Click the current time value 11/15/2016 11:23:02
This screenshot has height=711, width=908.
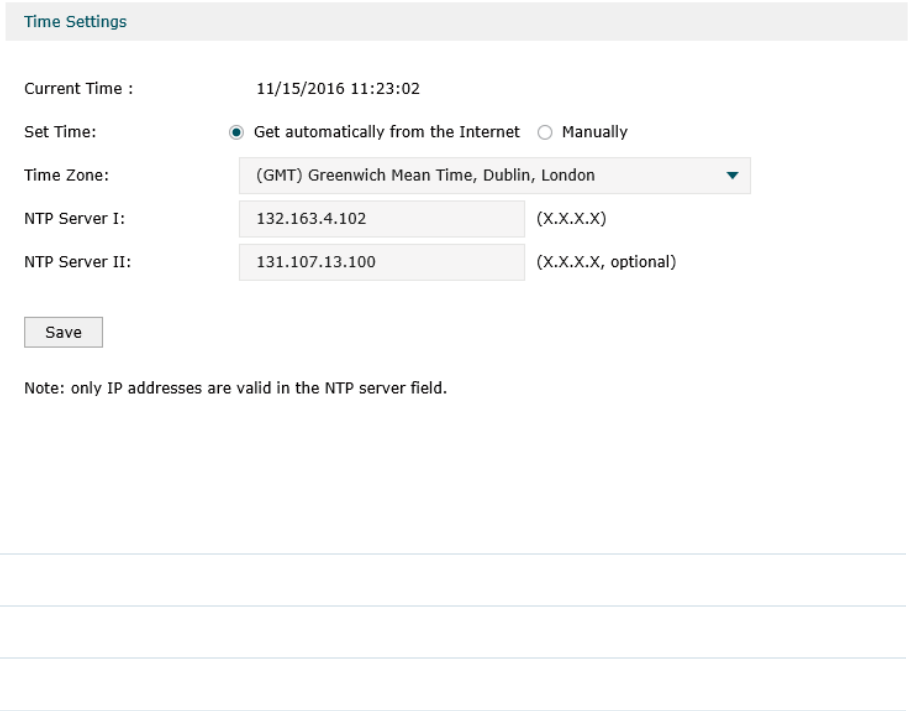(338, 89)
